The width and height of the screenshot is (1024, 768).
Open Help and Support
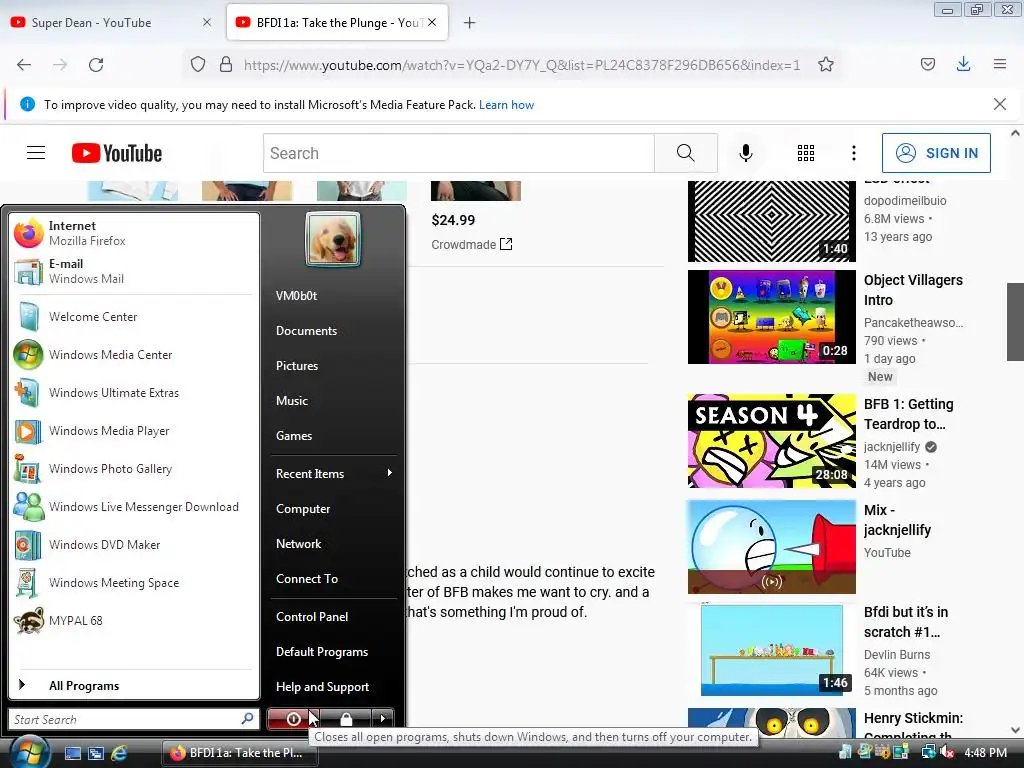[x=333, y=686]
